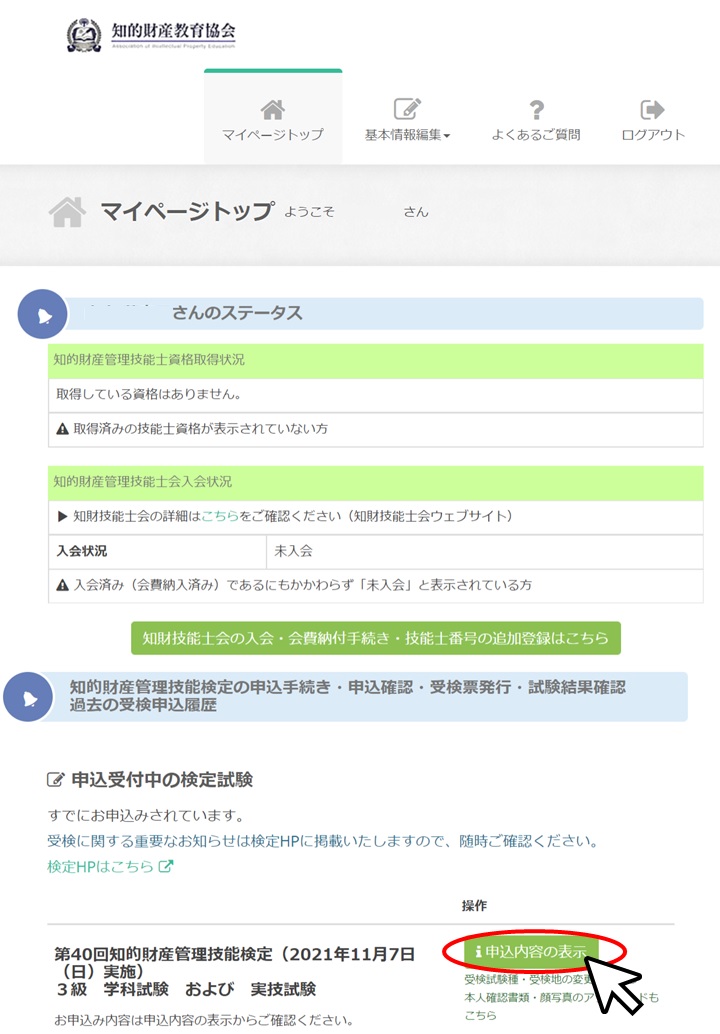Expand the 入会済み「未入会」と表示されている方 notice
The width and height of the screenshot is (720, 1034).
click(300, 585)
